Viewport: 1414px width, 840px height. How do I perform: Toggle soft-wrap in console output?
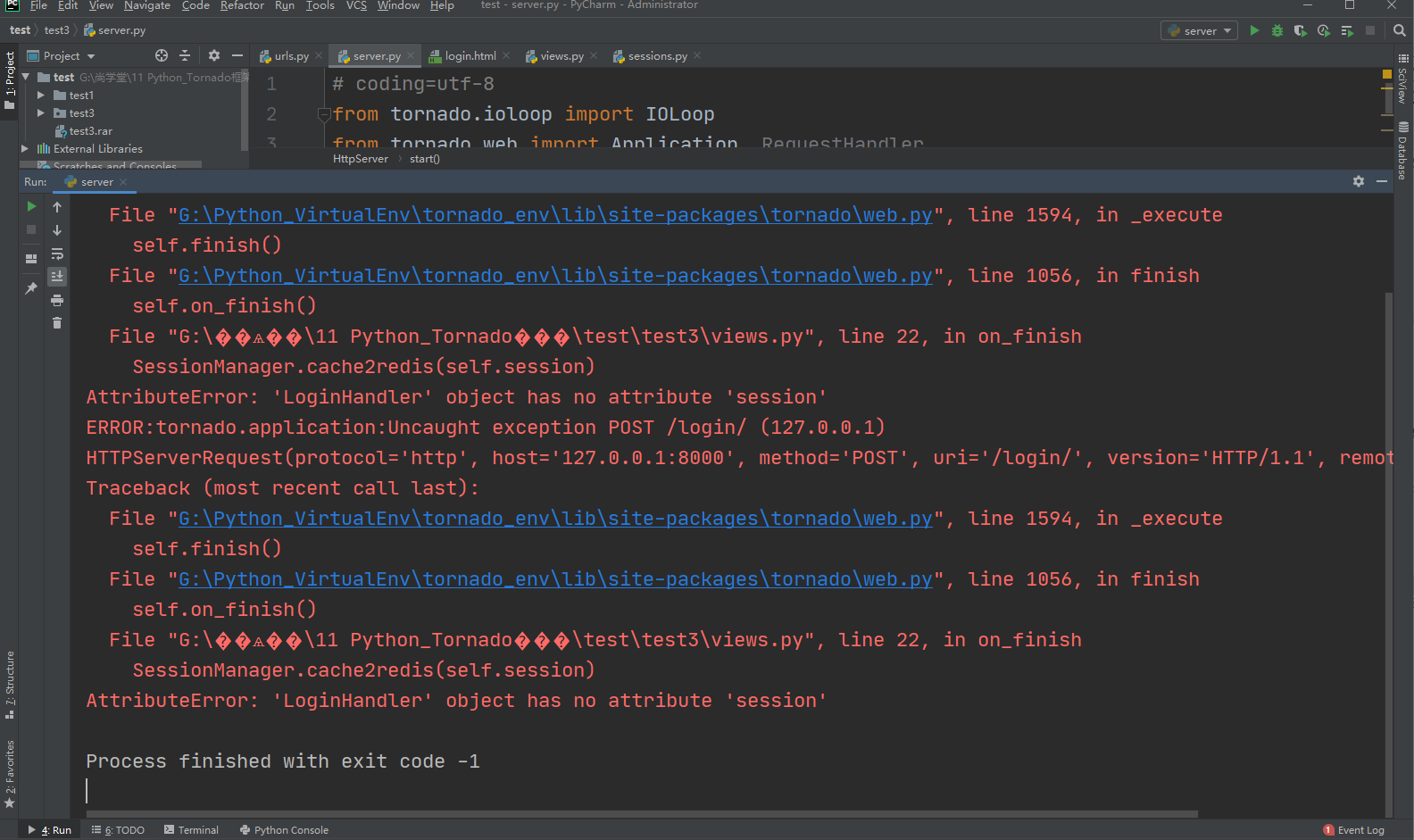57,254
